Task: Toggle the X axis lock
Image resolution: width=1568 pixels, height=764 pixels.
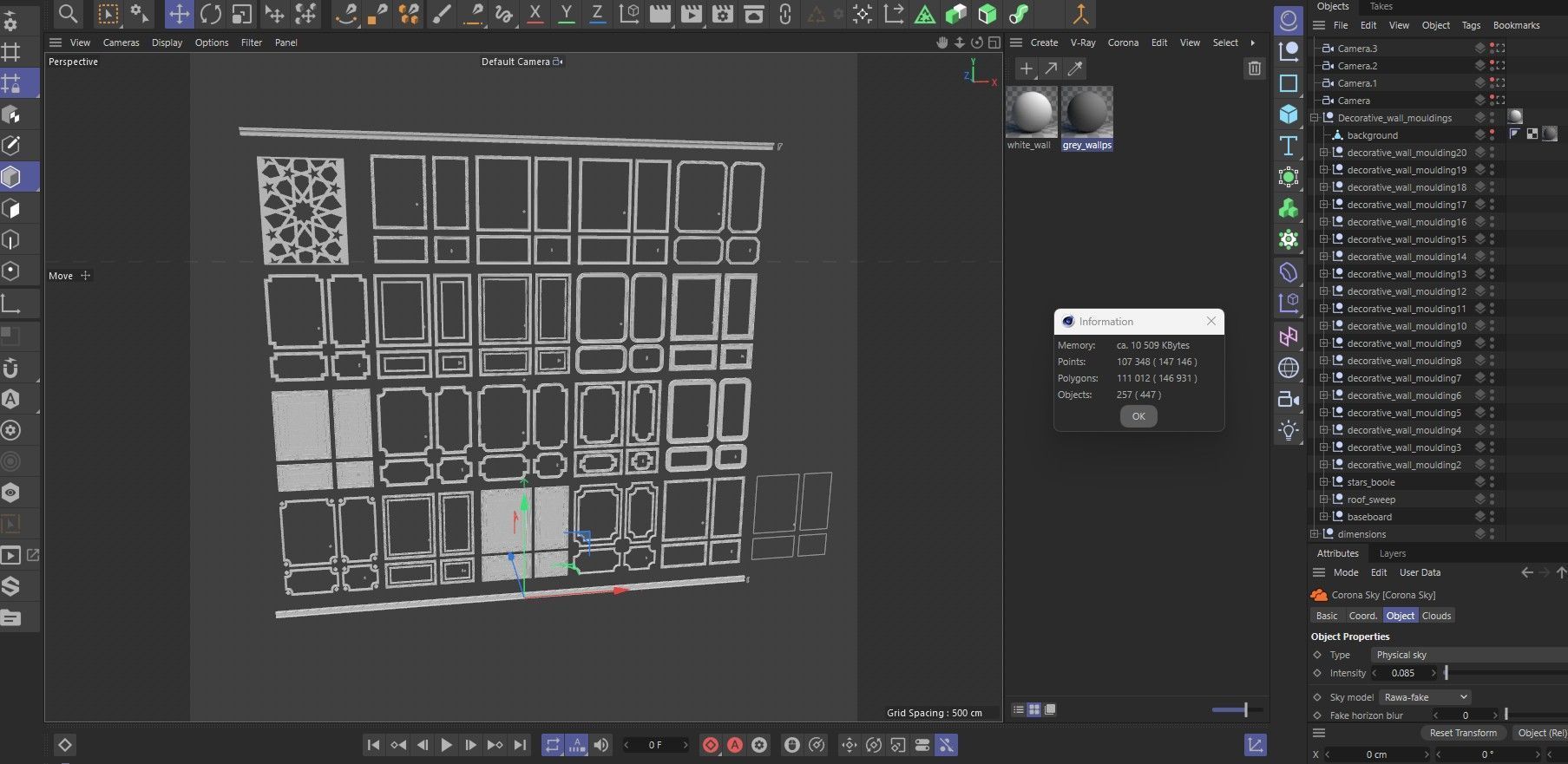Action: 535,14
